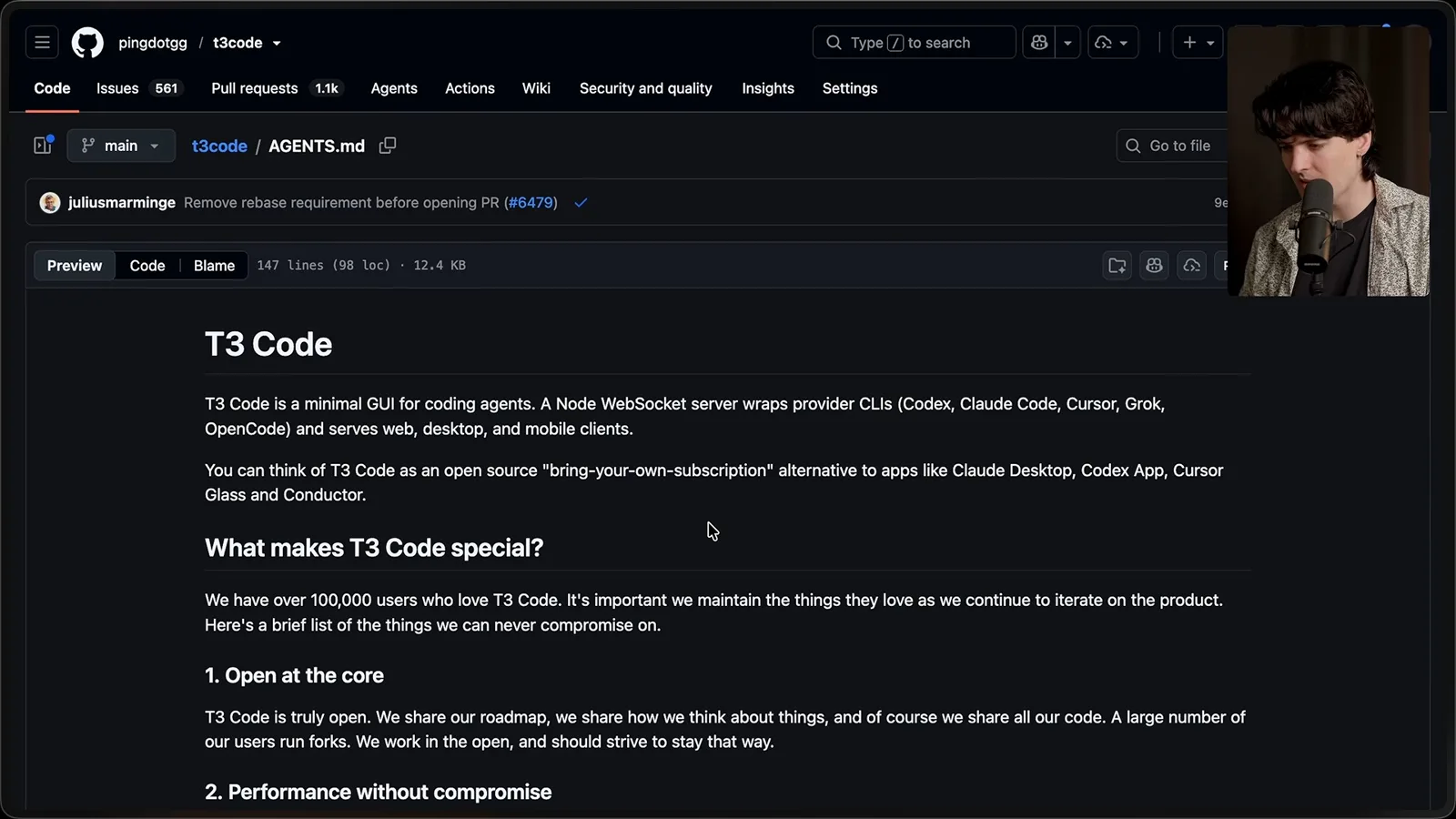Image resolution: width=1456 pixels, height=819 pixels.
Task: Toggle the file tree side panel
Action: pos(43,146)
